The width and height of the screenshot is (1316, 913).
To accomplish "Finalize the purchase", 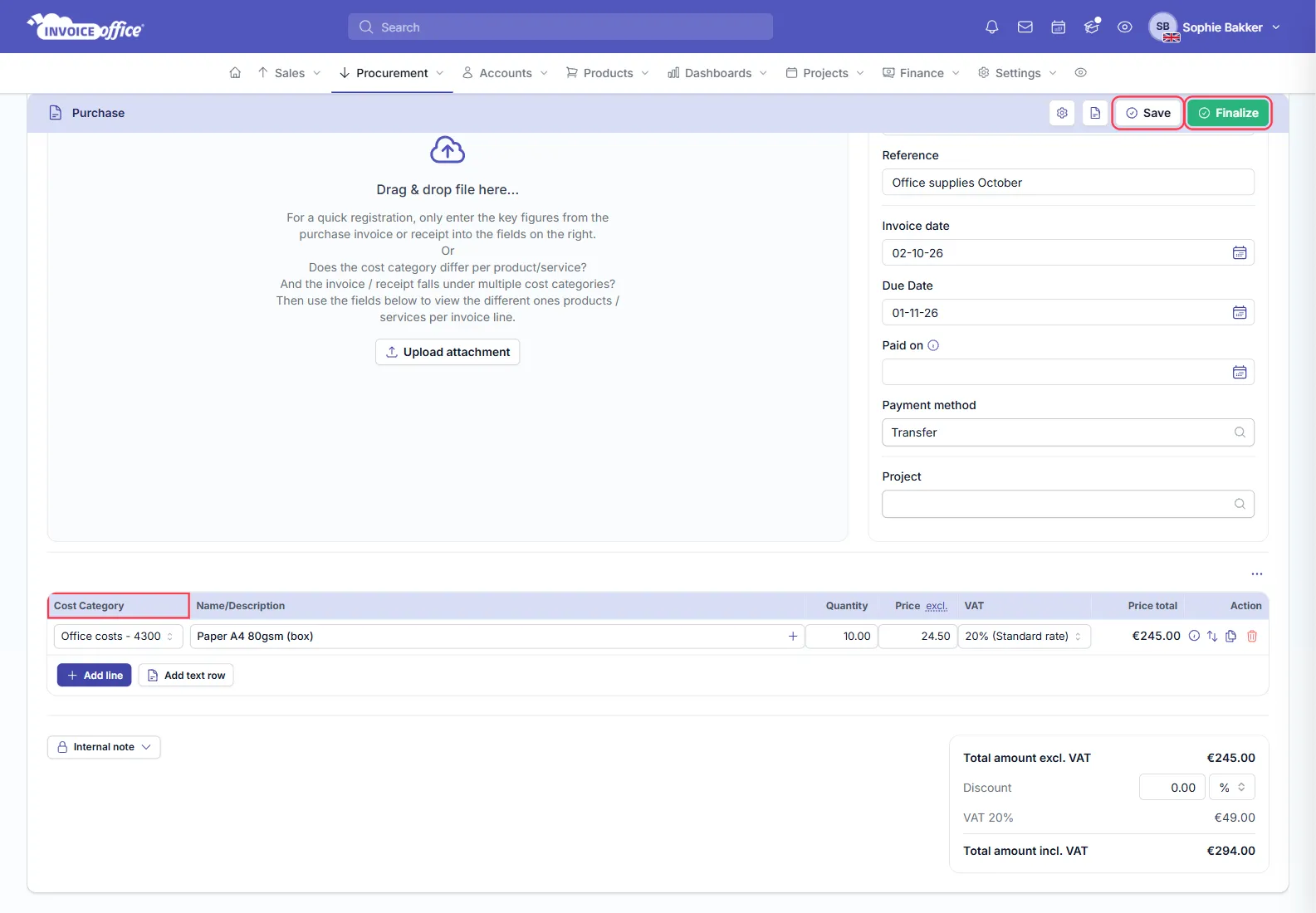I will click(x=1228, y=113).
